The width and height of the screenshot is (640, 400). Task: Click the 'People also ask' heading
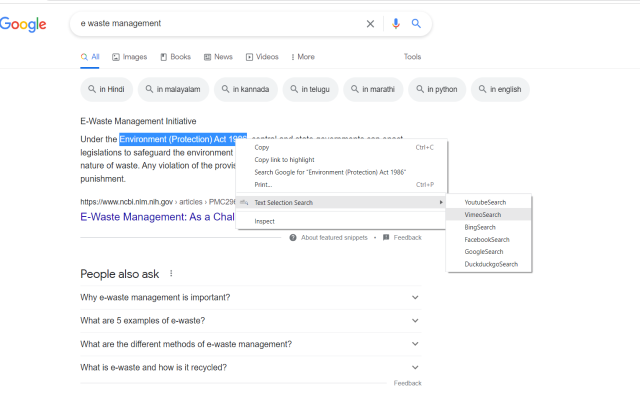[x=120, y=274]
